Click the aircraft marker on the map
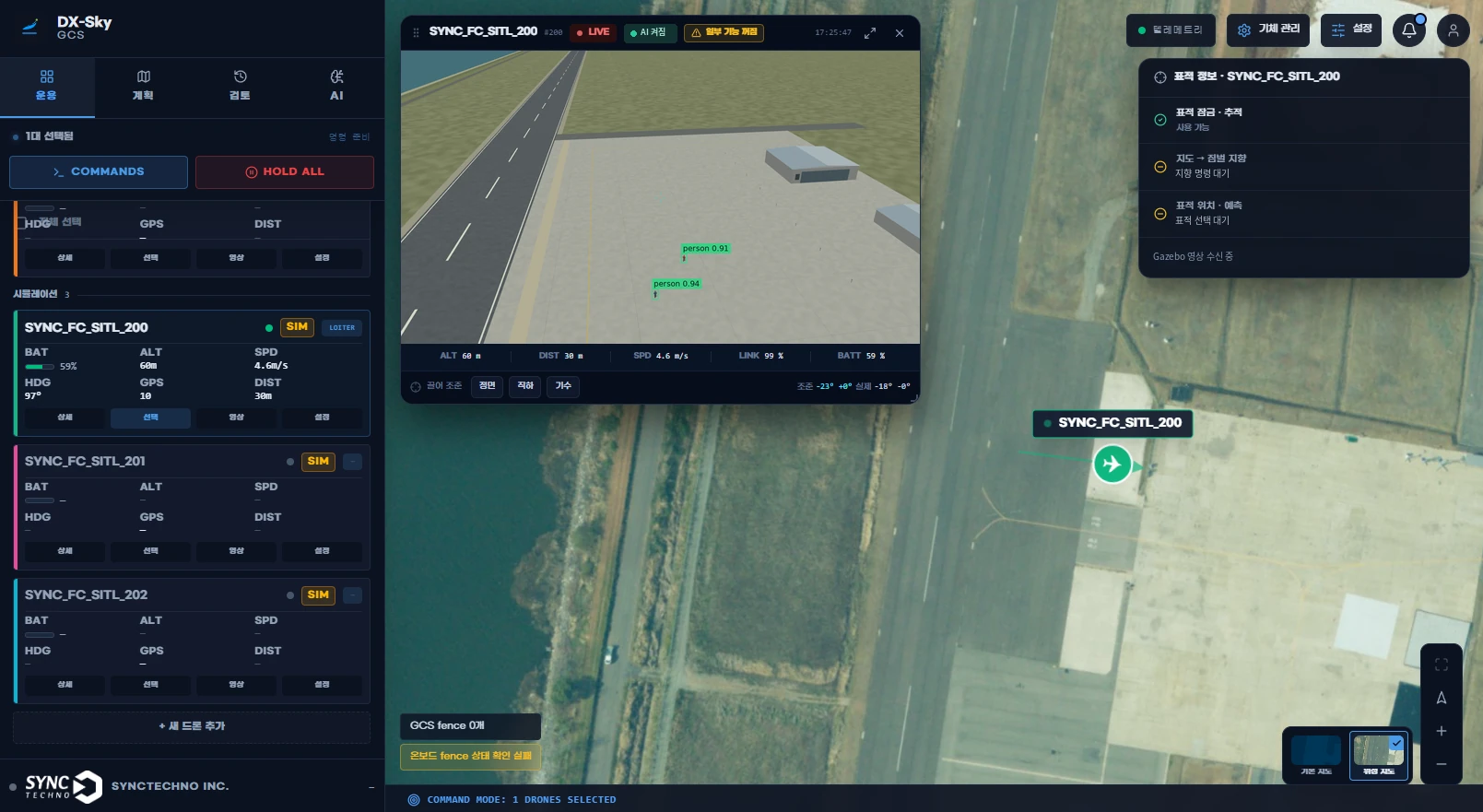This screenshot has width=1483, height=812. pyautogui.click(x=1112, y=464)
